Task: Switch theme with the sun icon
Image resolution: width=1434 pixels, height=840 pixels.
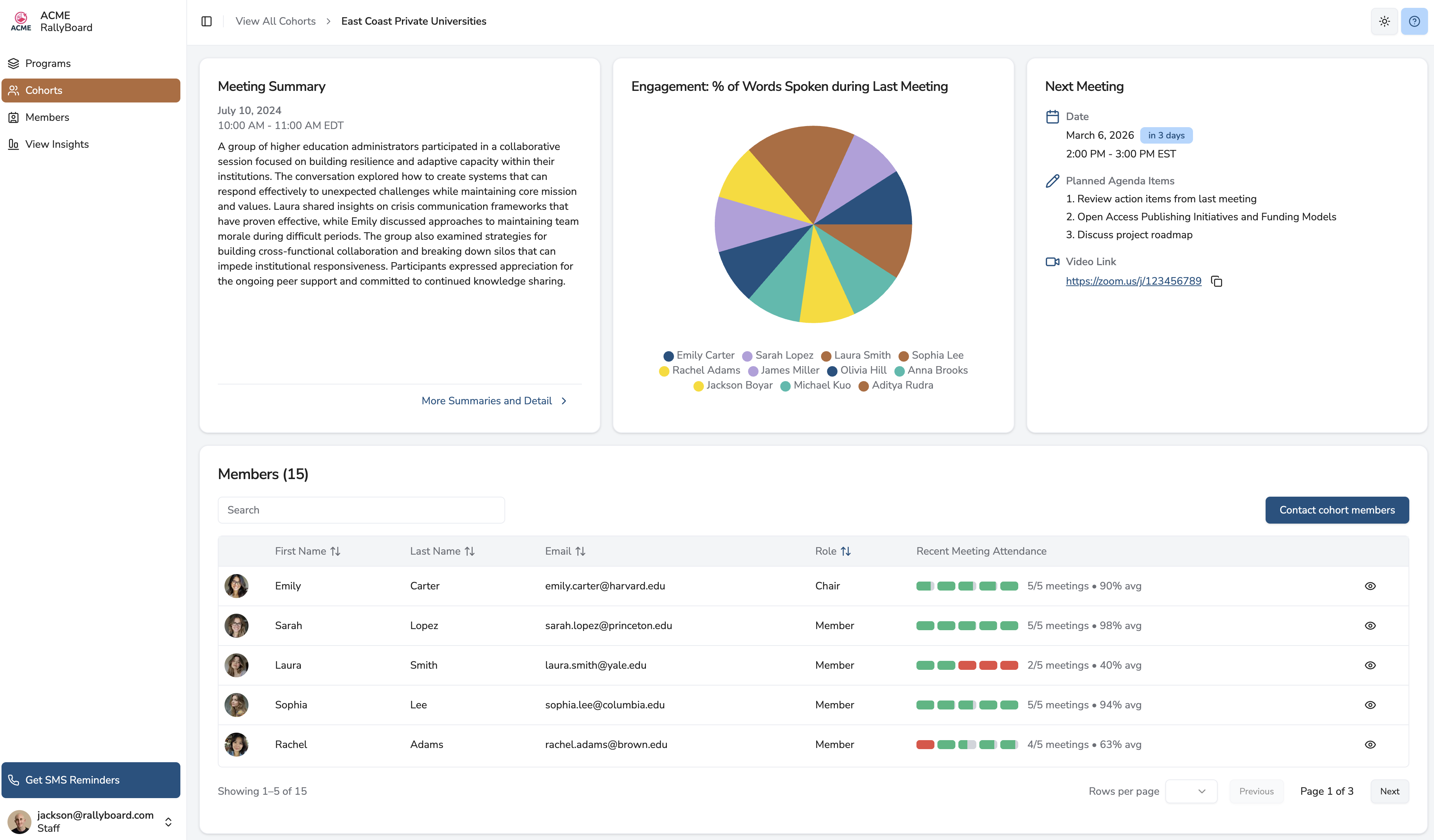Action: tap(1384, 21)
